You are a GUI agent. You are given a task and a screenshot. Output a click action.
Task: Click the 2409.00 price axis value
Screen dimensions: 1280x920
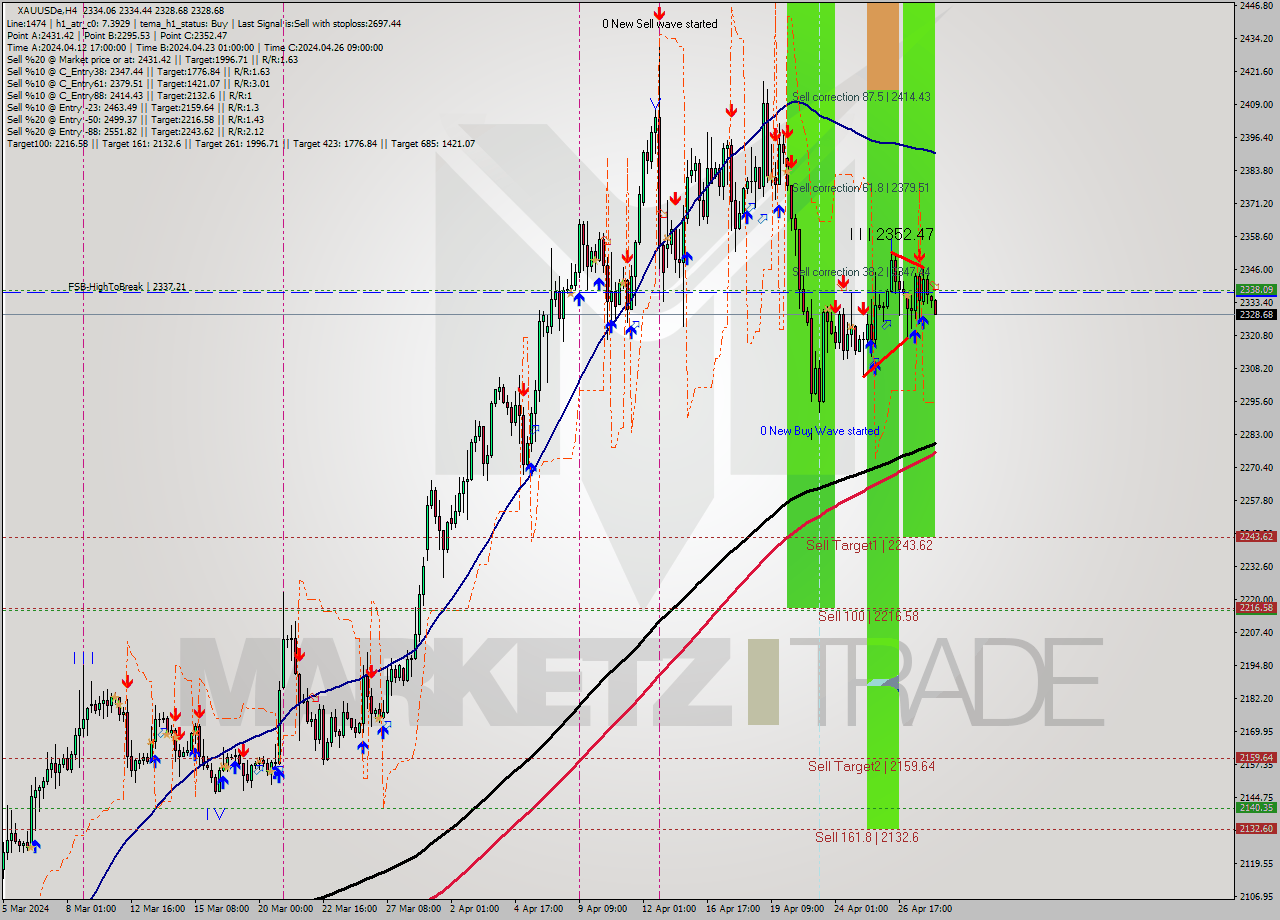pyautogui.click(x=1256, y=105)
